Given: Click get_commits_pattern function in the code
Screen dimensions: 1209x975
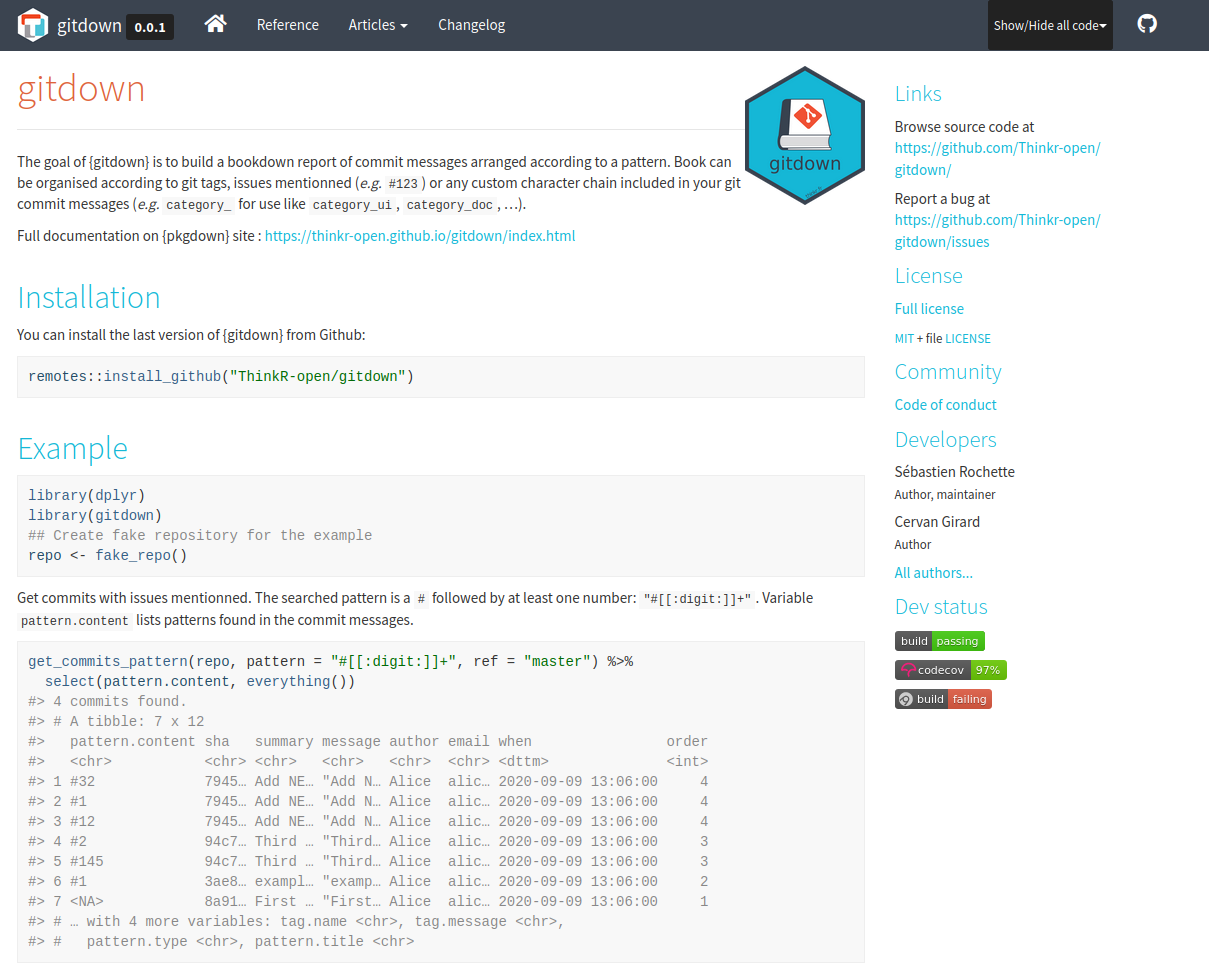Looking at the screenshot, I should click(x=108, y=662).
